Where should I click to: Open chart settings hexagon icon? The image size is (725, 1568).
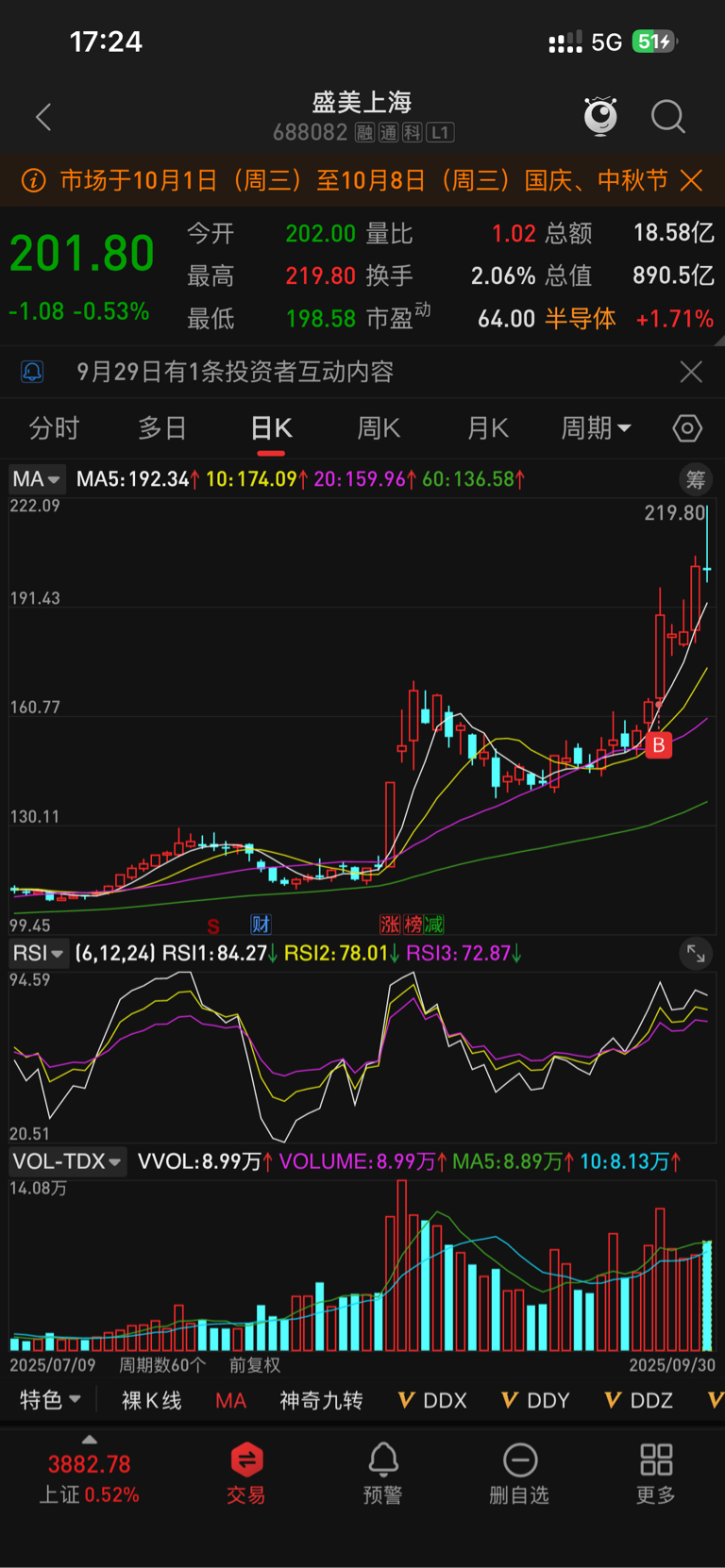click(687, 428)
